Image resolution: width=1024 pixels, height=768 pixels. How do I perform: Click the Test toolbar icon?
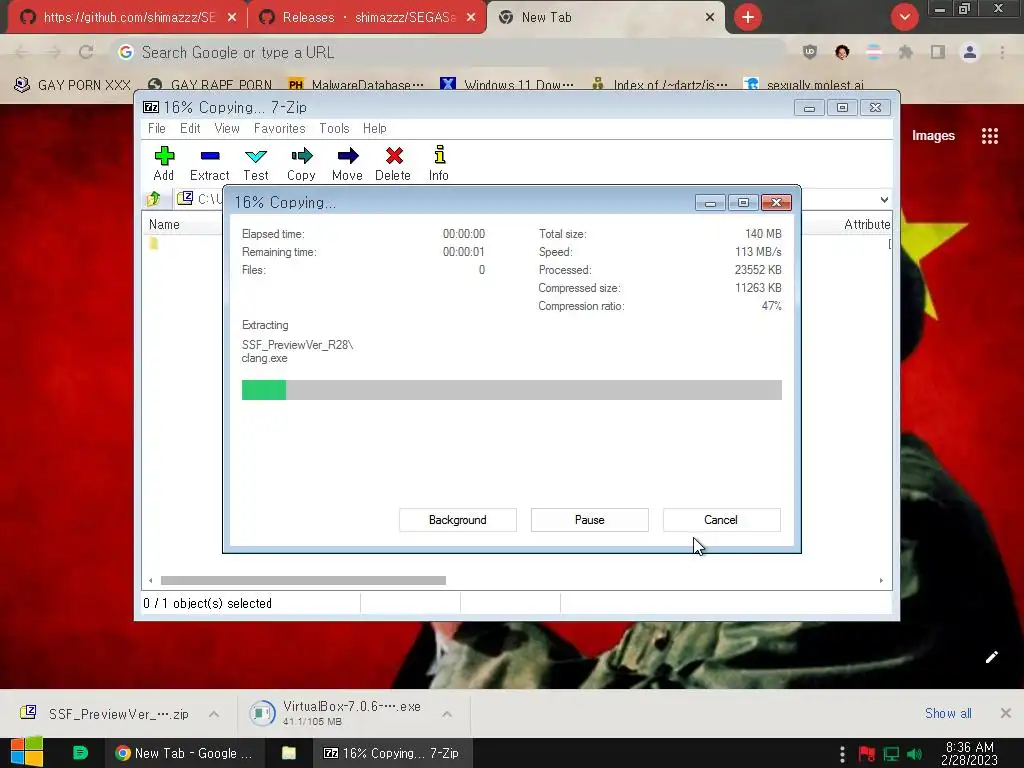point(256,163)
